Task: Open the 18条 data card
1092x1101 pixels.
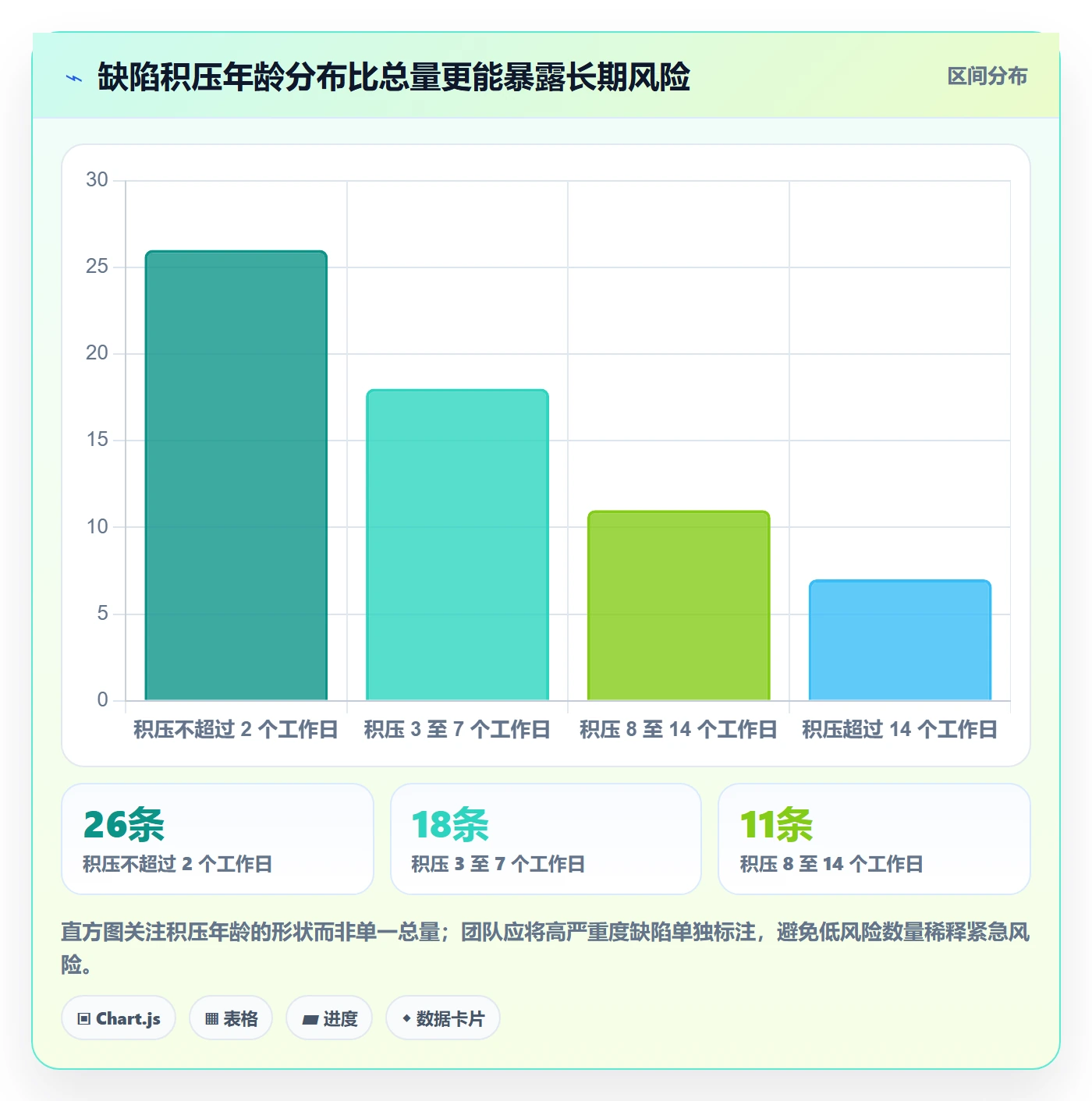Action: (x=546, y=839)
